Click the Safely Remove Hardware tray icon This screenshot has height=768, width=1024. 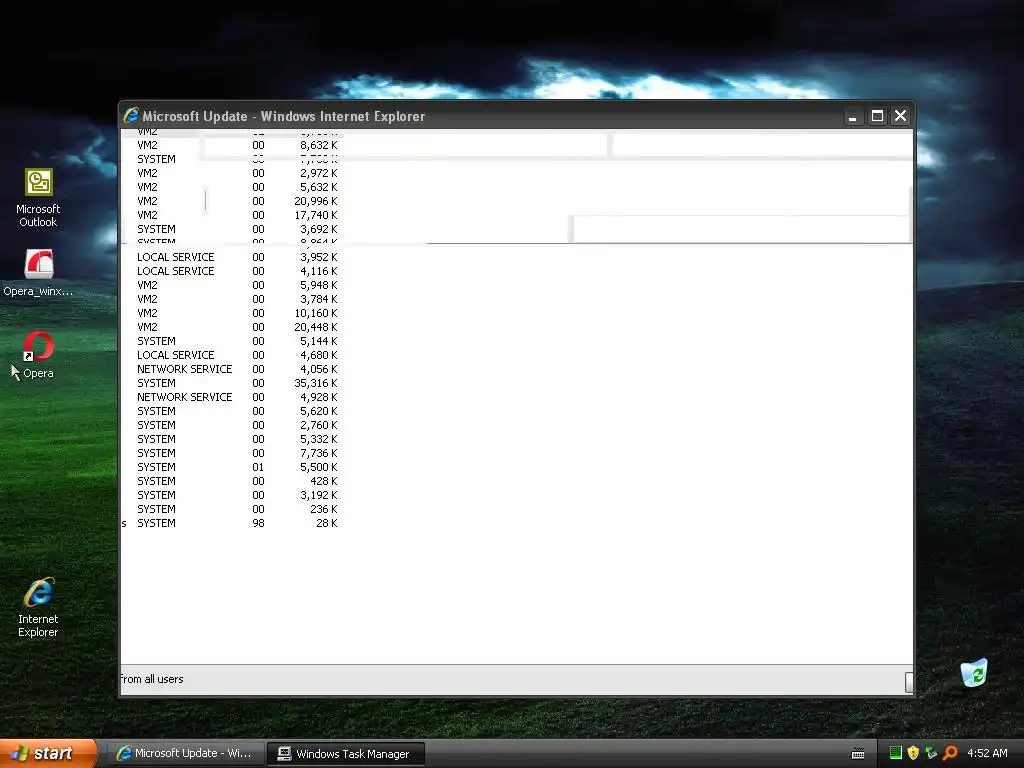click(x=931, y=753)
